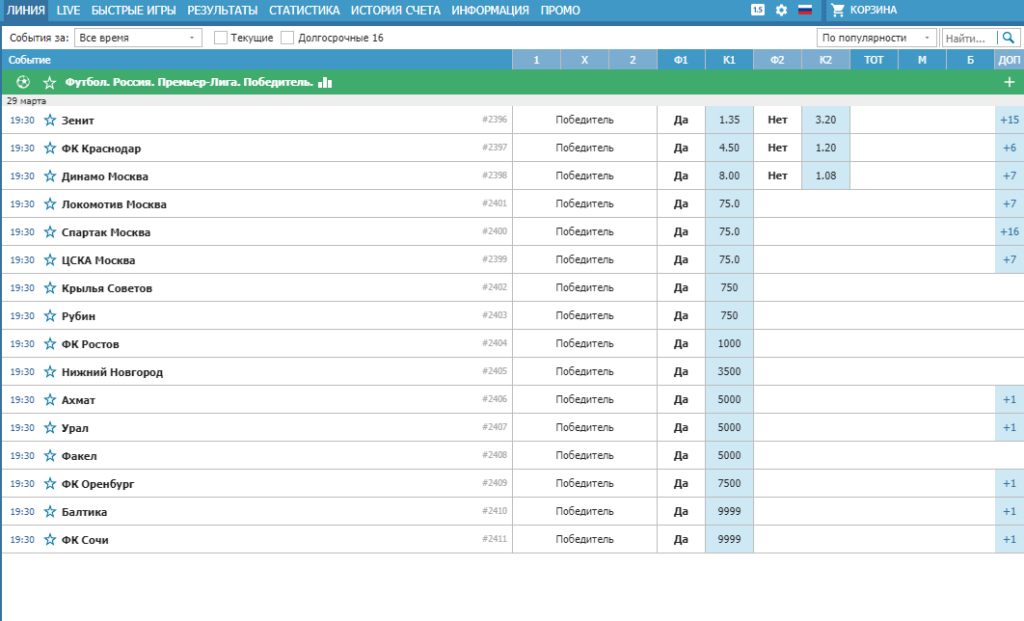The height and width of the screenshot is (621, 1024).
Task: Expand +15 extra markets for Зенит
Action: point(1010,120)
